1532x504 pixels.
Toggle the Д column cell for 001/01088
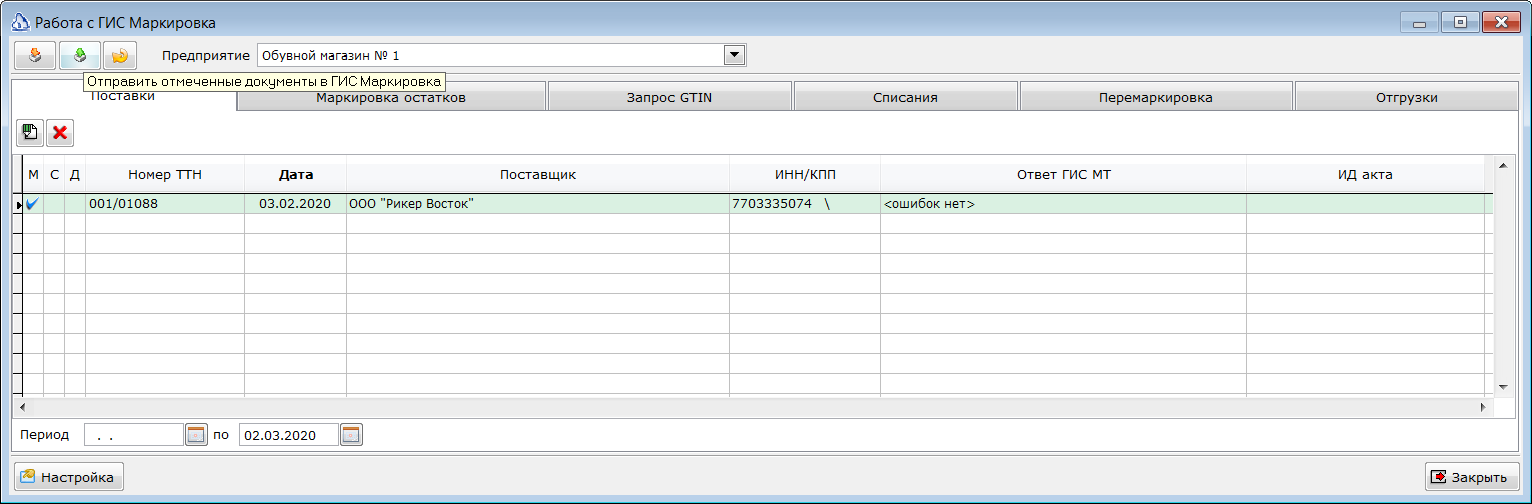[75, 204]
